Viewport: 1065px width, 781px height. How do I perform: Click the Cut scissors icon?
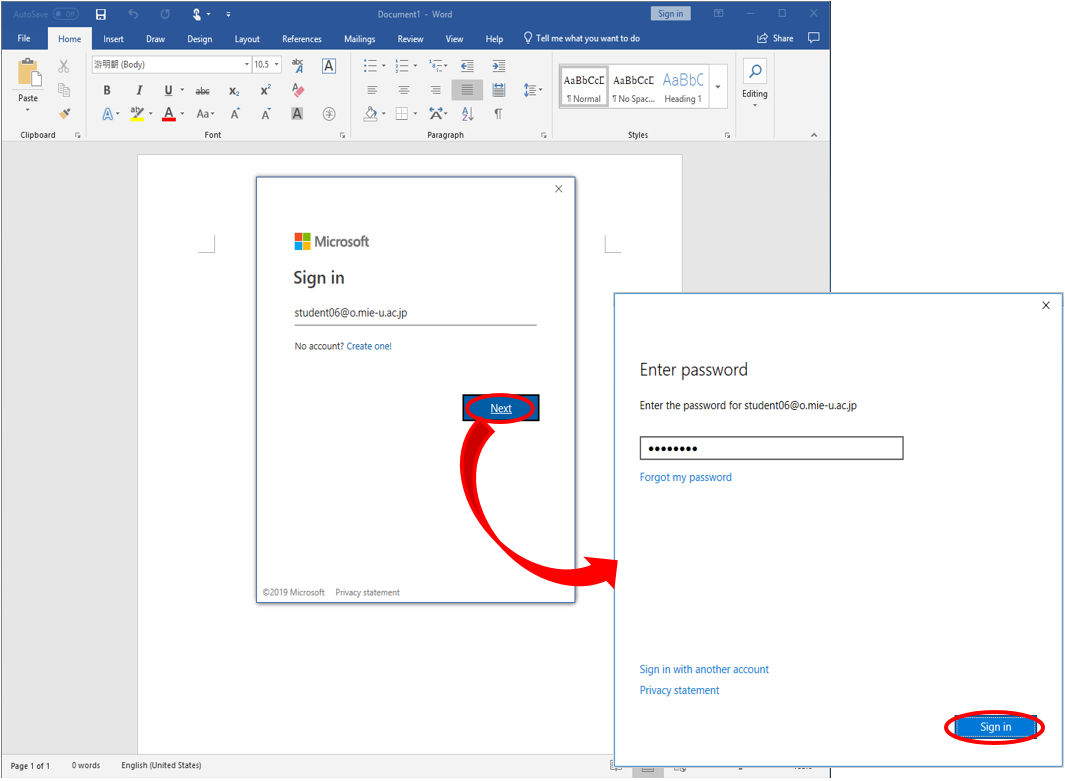tap(64, 66)
